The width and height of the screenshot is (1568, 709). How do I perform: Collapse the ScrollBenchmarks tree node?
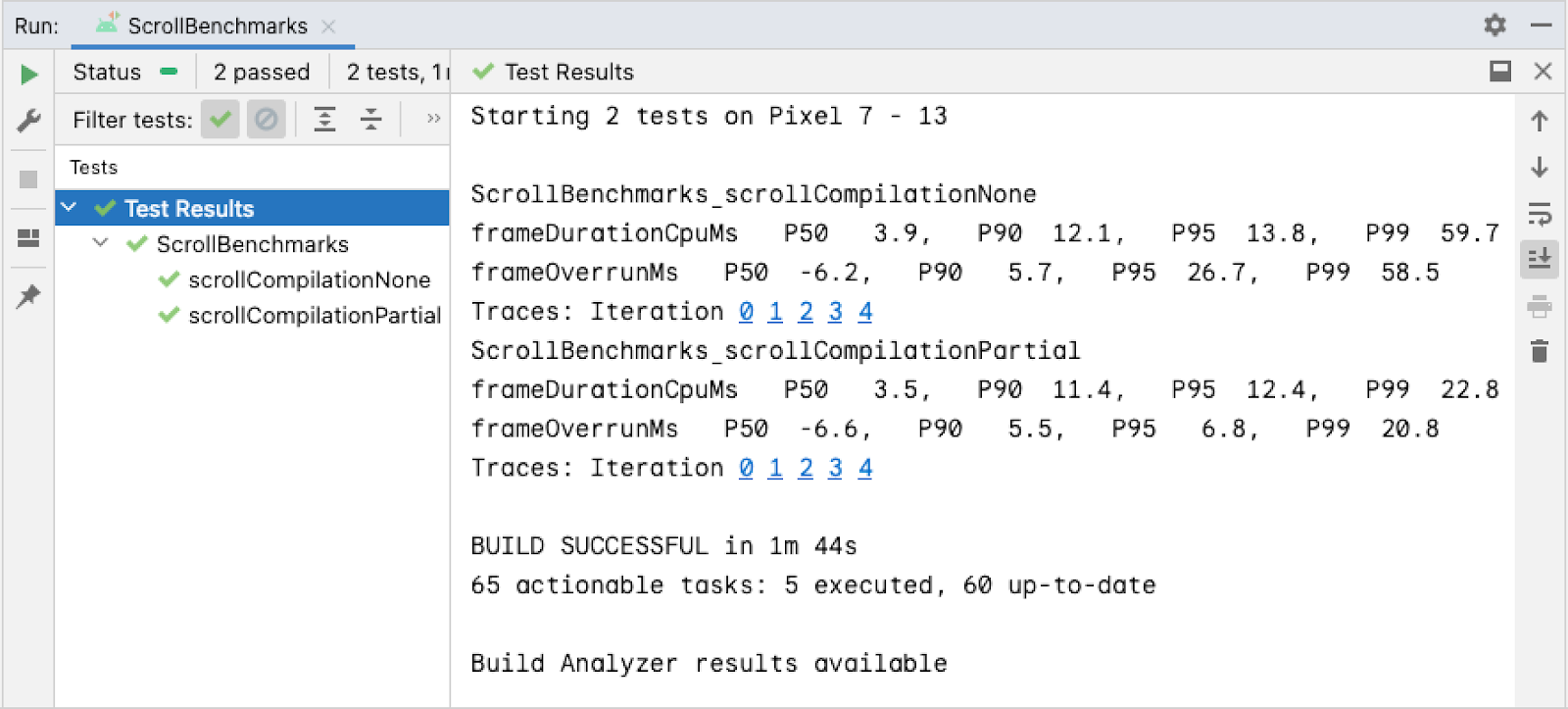(100, 243)
